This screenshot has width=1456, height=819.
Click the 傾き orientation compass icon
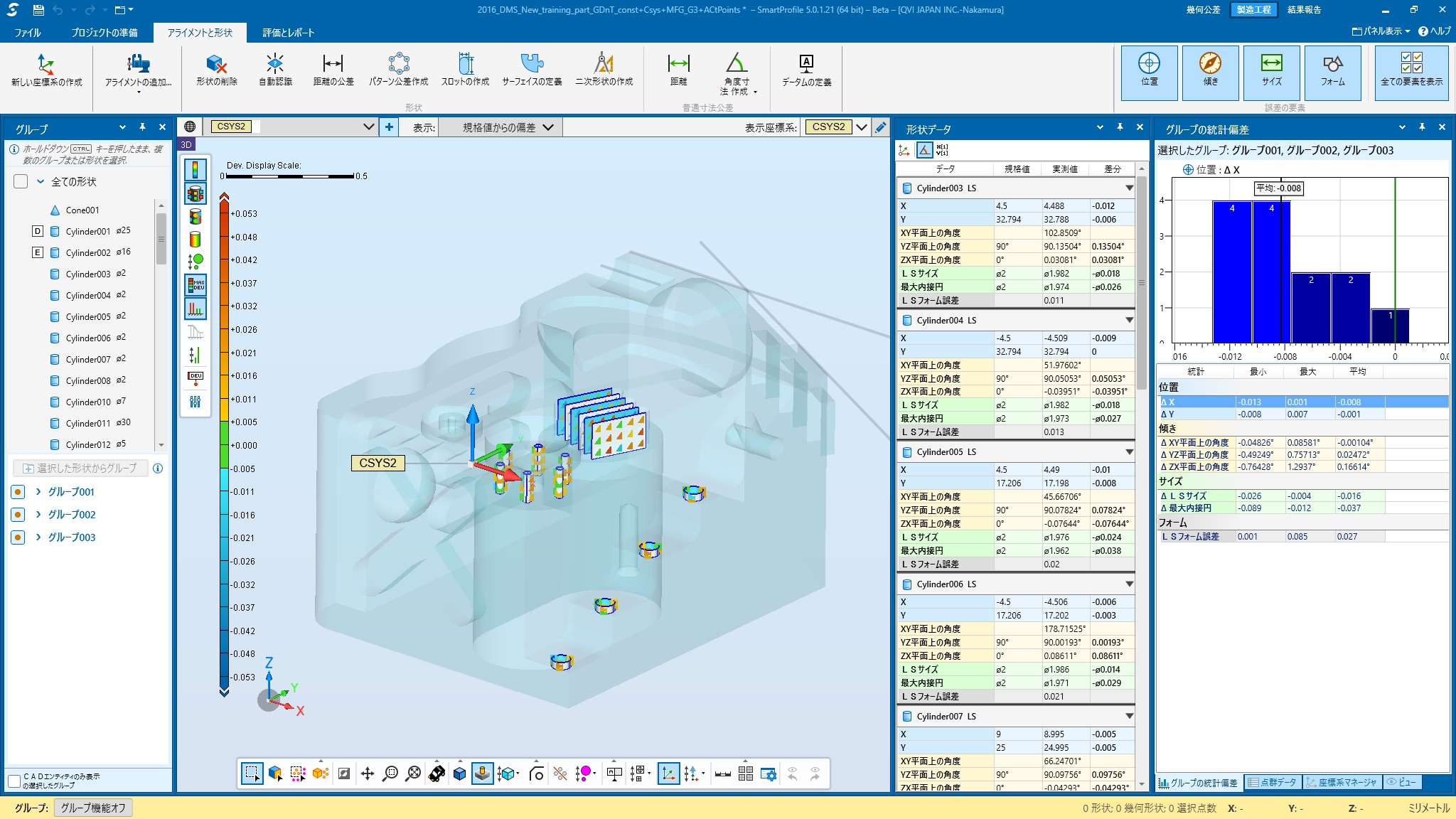(1210, 72)
